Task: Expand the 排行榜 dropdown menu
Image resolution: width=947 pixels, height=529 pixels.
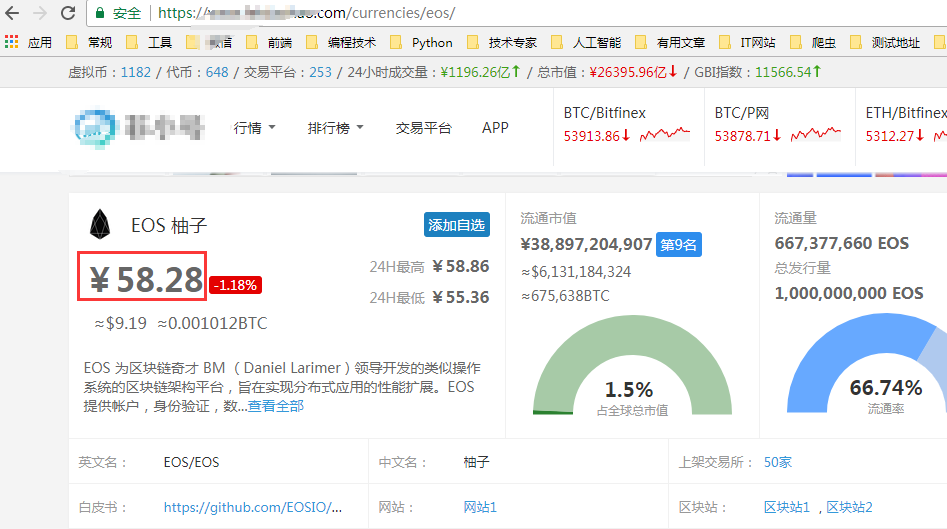Action: [x=335, y=128]
